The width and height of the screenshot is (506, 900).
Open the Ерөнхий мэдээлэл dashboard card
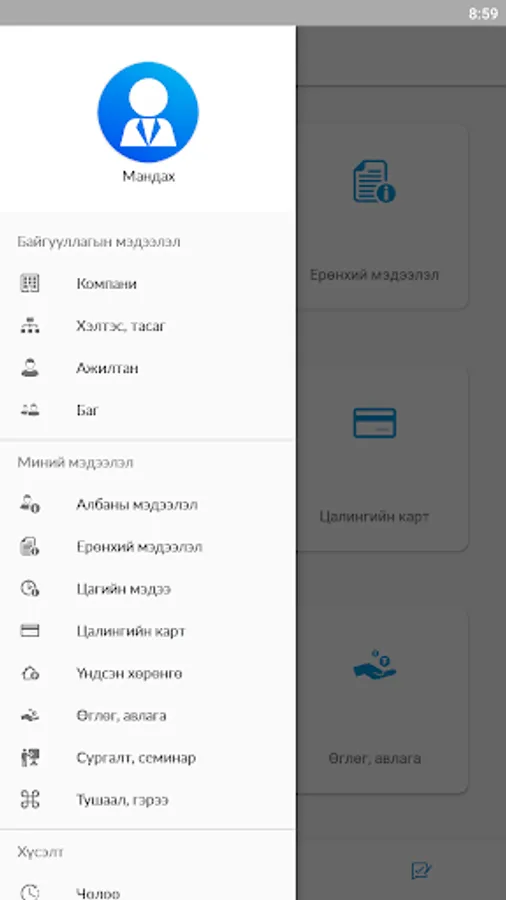click(383, 216)
